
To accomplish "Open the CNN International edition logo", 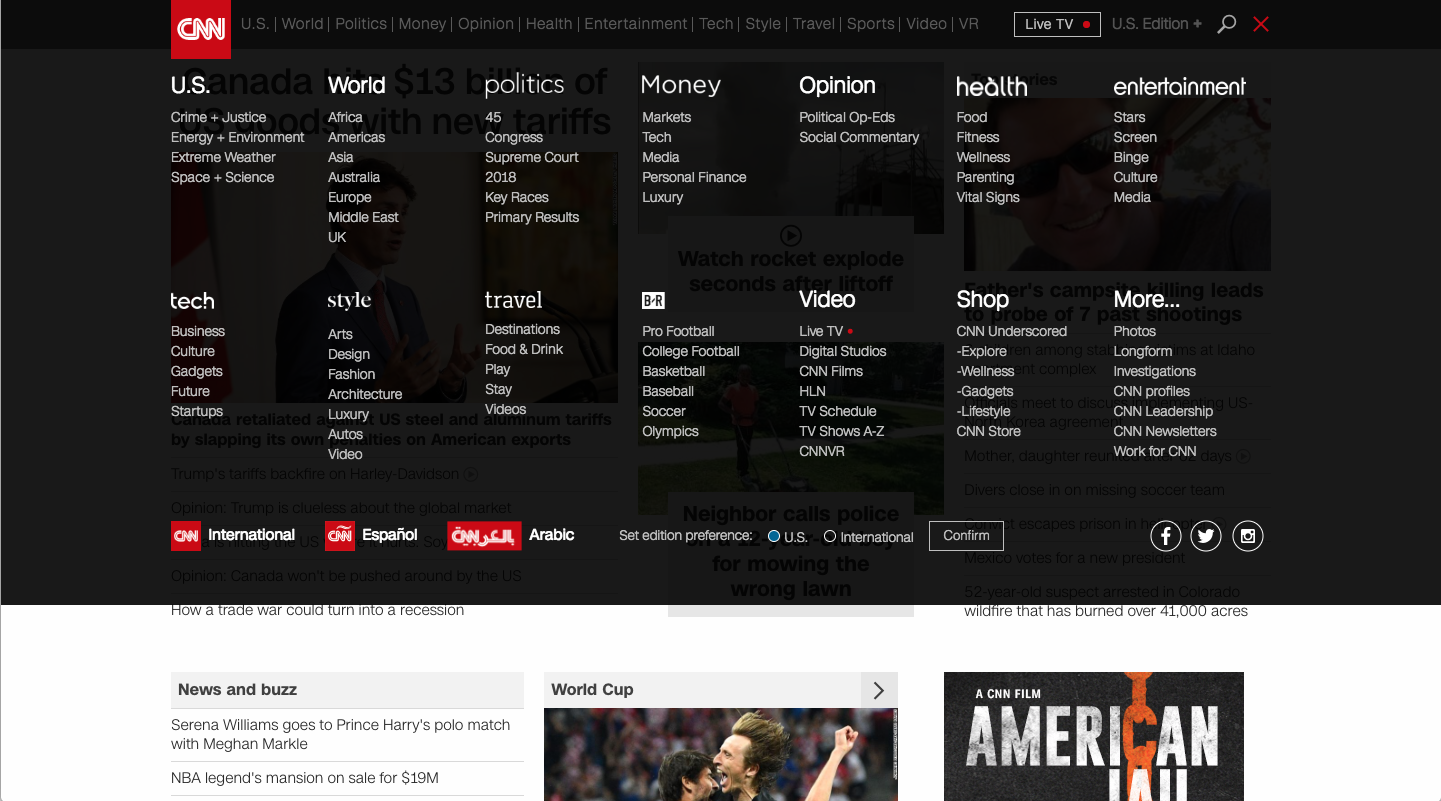I will point(186,536).
